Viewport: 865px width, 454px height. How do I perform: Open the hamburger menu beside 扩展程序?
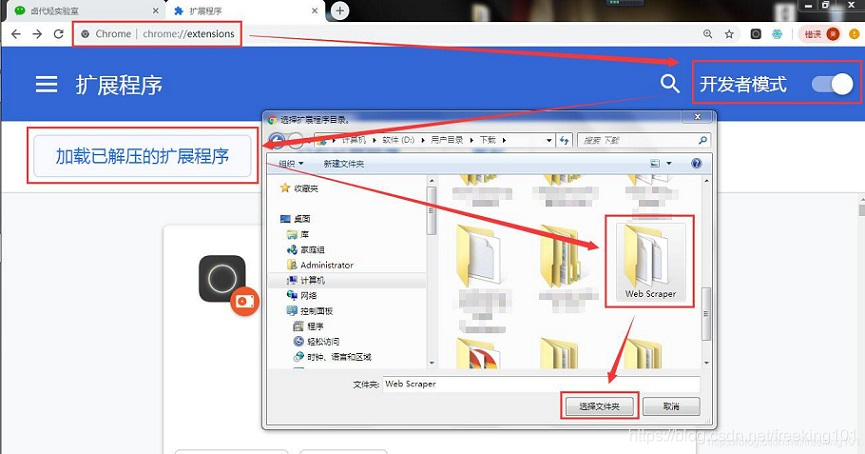[46, 84]
